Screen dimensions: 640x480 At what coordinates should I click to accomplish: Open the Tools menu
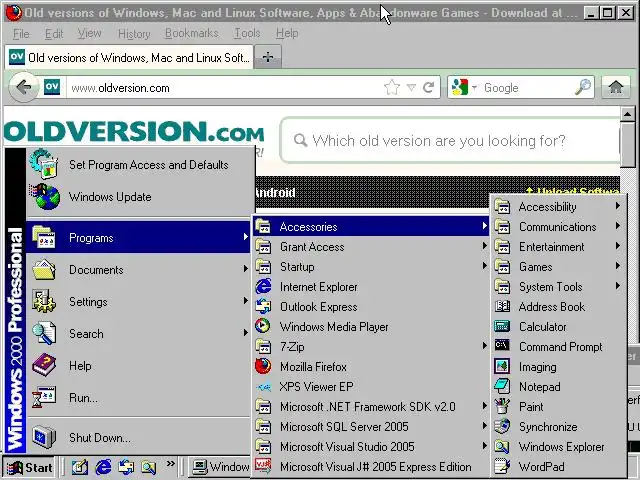pos(247,33)
